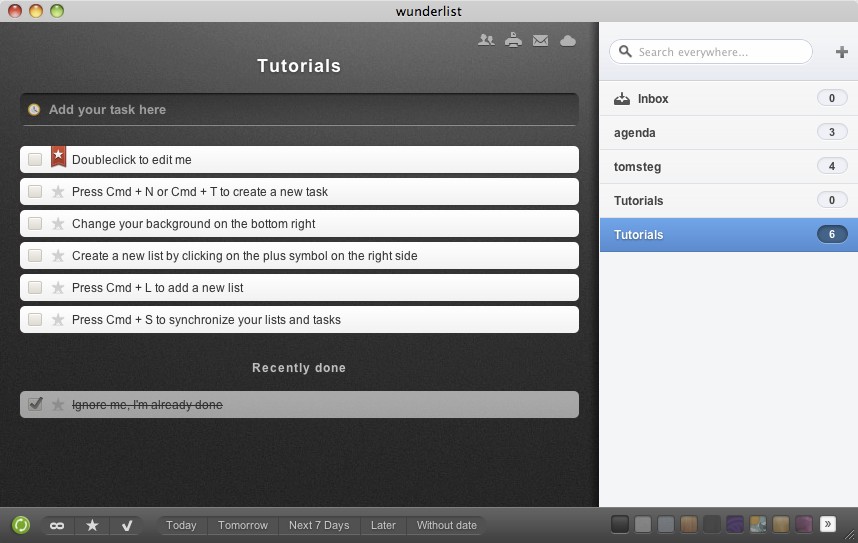Viewport: 858px width, 543px height.
Task: Print the Tutorials list via printer icon
Action: 513,41
